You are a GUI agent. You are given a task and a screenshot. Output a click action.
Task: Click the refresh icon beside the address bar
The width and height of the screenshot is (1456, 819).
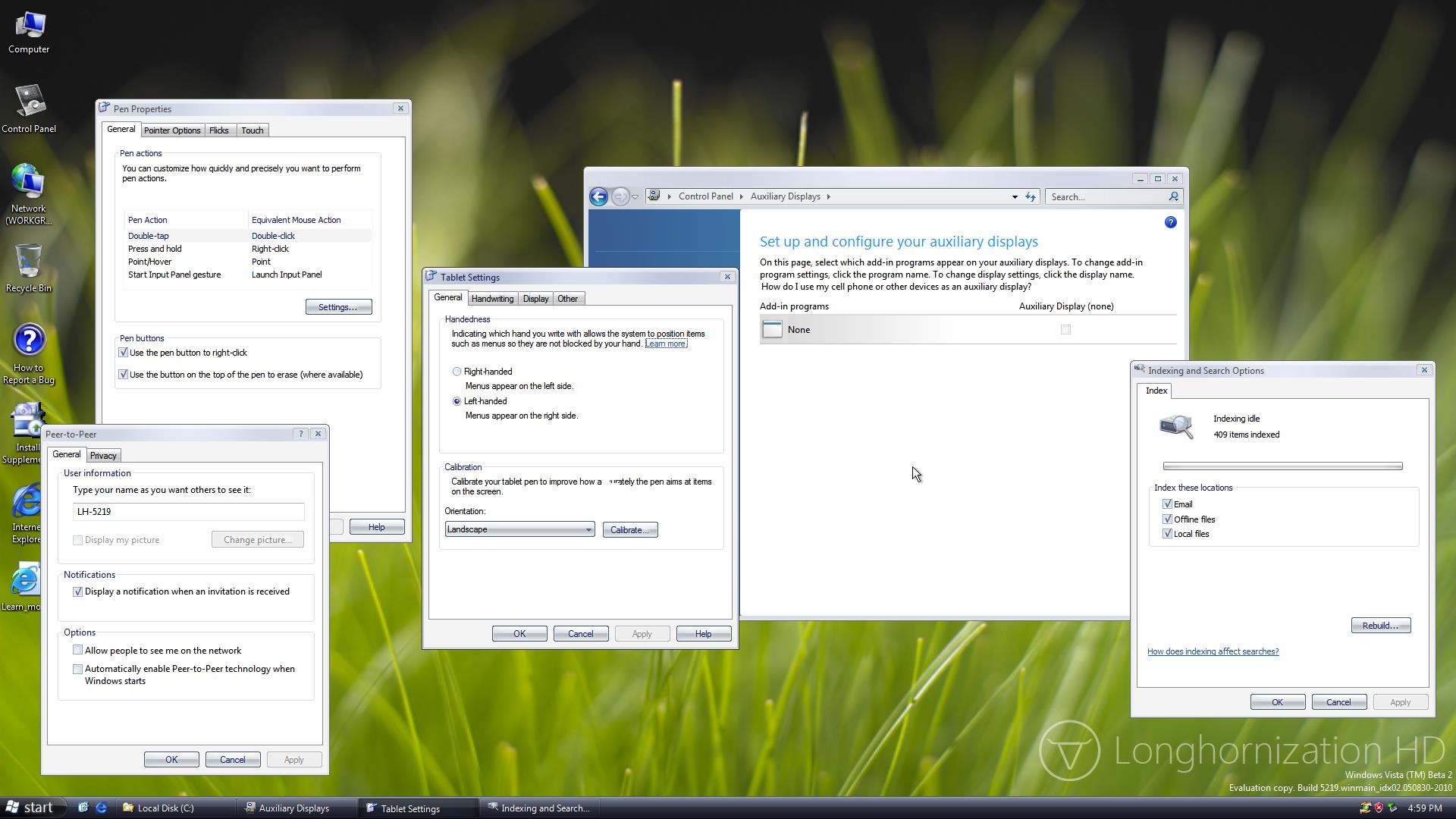(1031, 197)
